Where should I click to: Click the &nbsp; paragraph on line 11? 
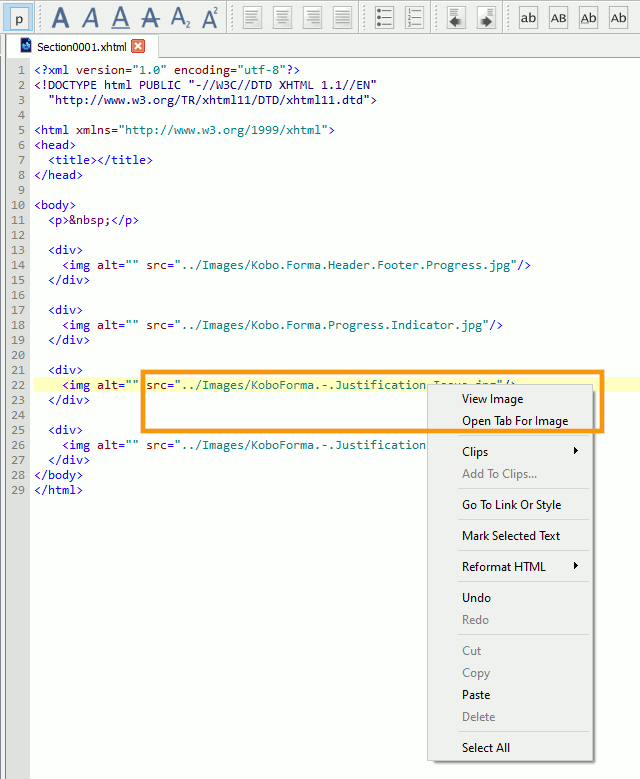pos(93,220)
